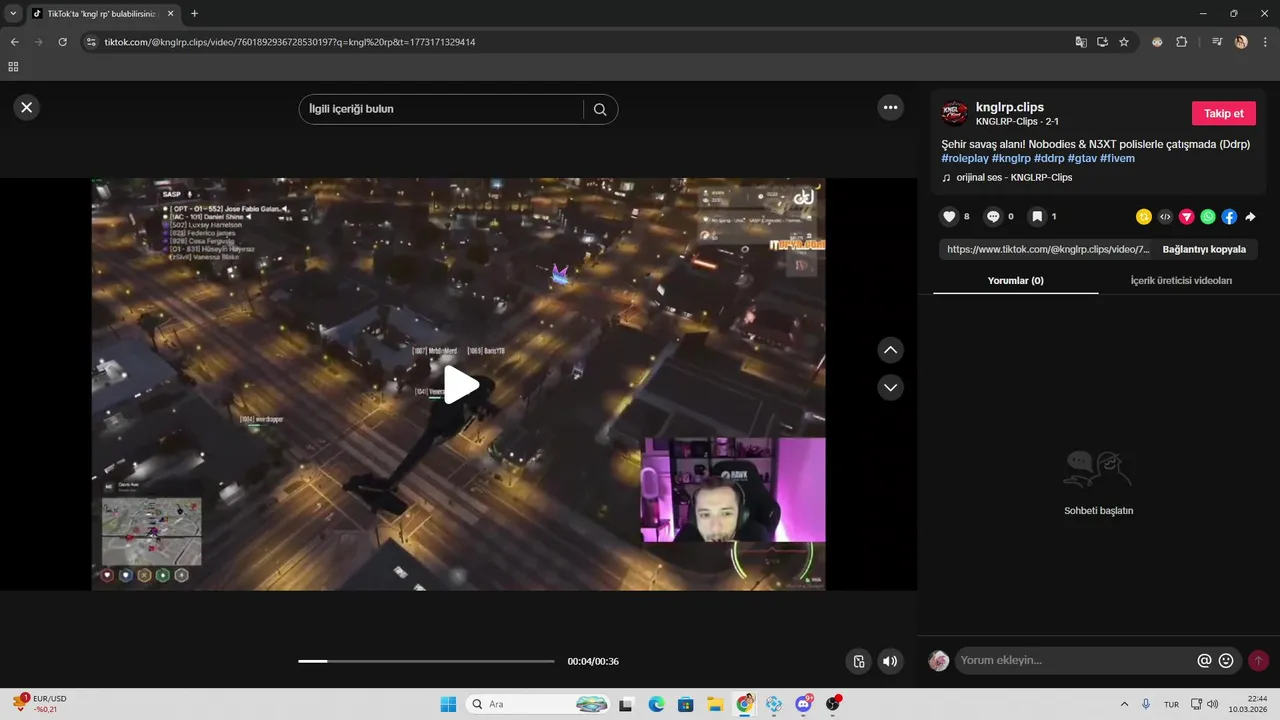
Task: Open the #gtav hashtag
Action: point(1082,158)
